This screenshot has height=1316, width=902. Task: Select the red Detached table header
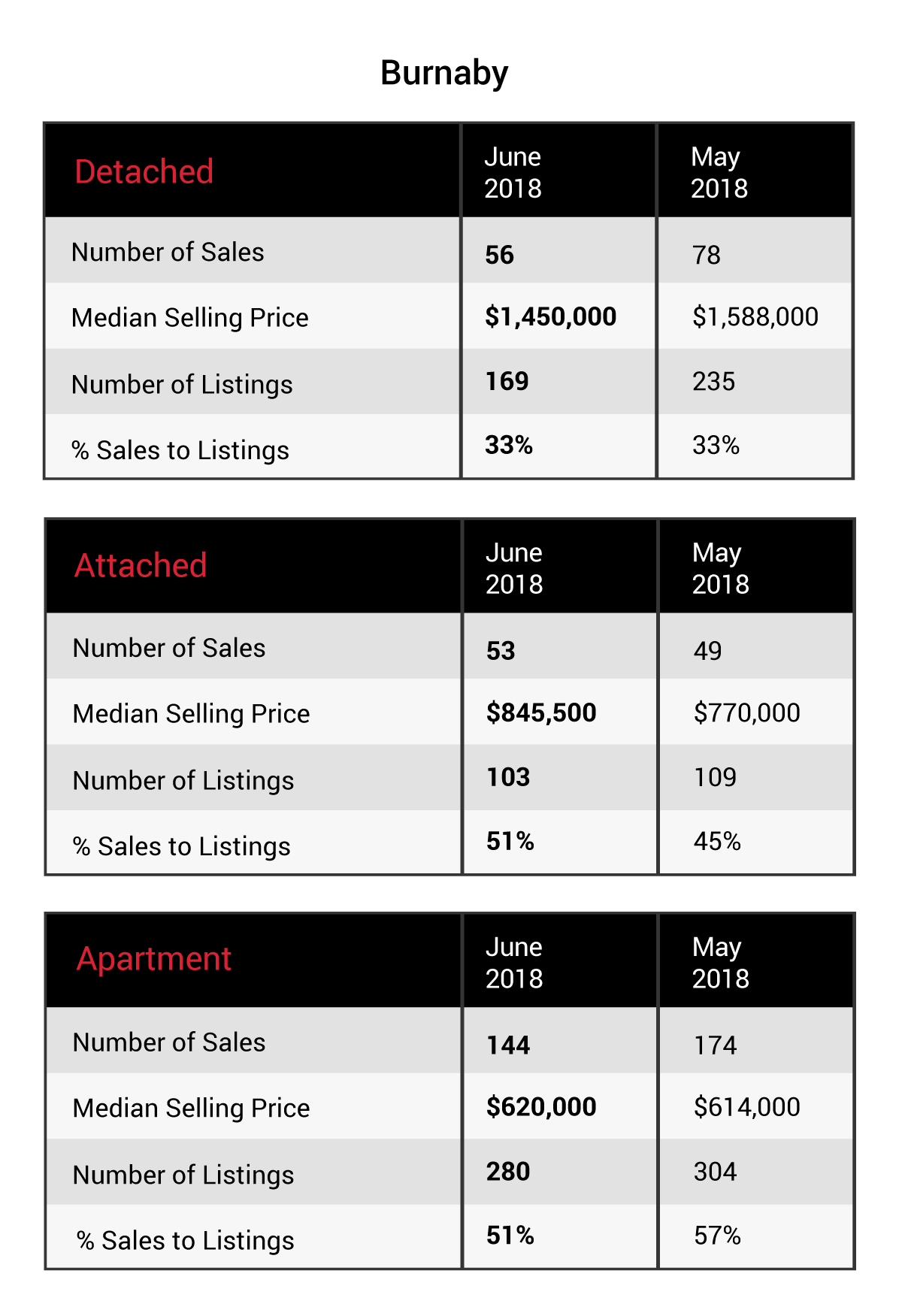tap(144, 171)
